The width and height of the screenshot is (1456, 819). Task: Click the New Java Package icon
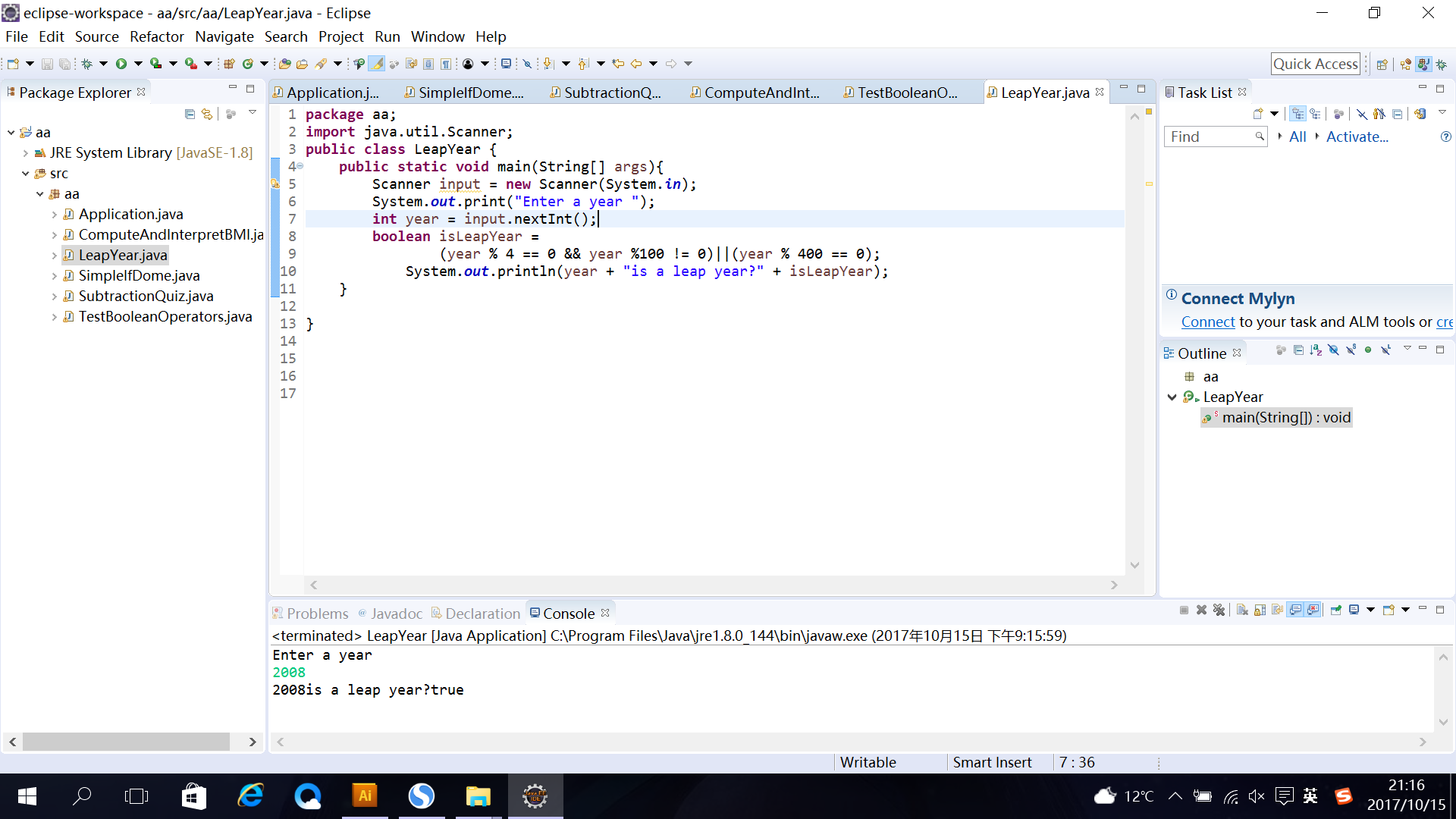pos(229,64)
